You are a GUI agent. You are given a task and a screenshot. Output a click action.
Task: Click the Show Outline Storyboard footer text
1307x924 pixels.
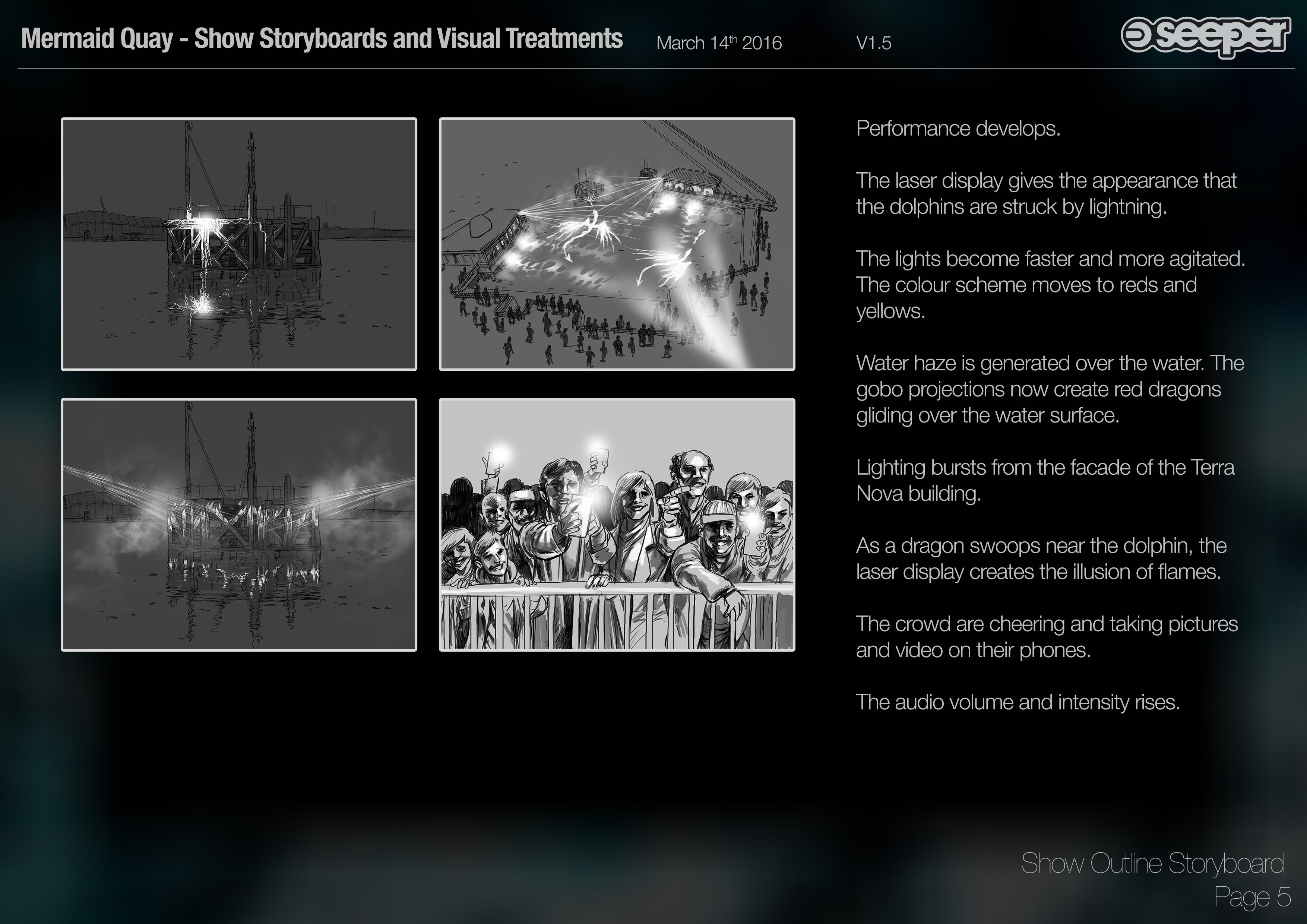(x=1152, y=863)
